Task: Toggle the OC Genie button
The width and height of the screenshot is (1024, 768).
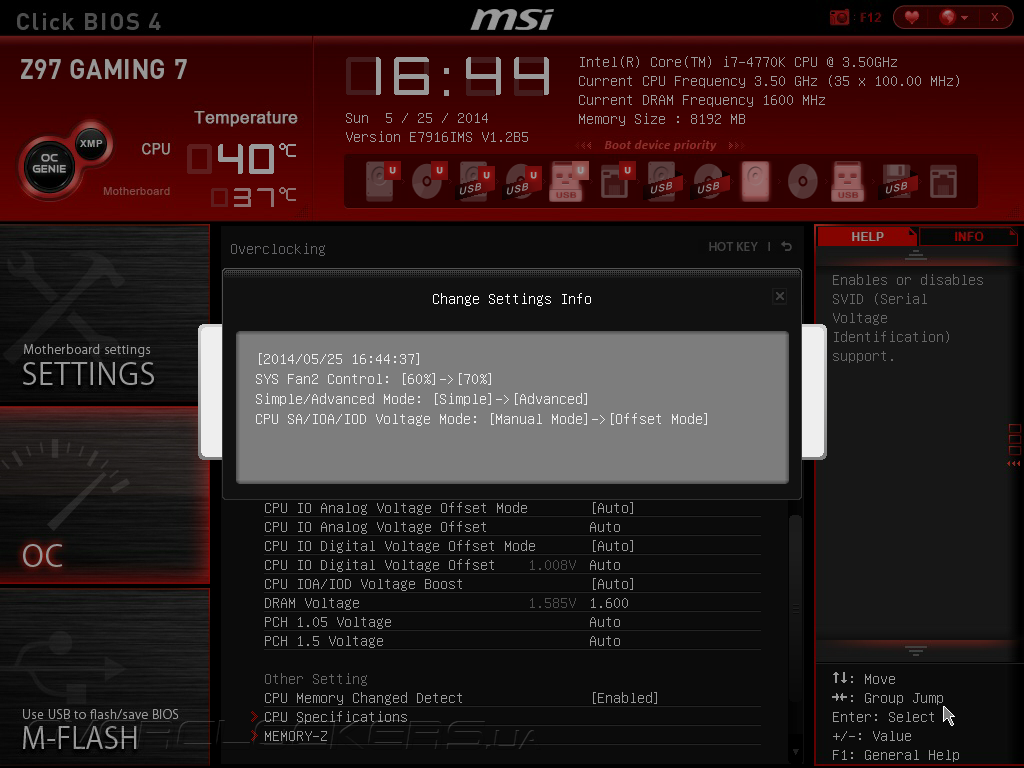Action: 49,163
